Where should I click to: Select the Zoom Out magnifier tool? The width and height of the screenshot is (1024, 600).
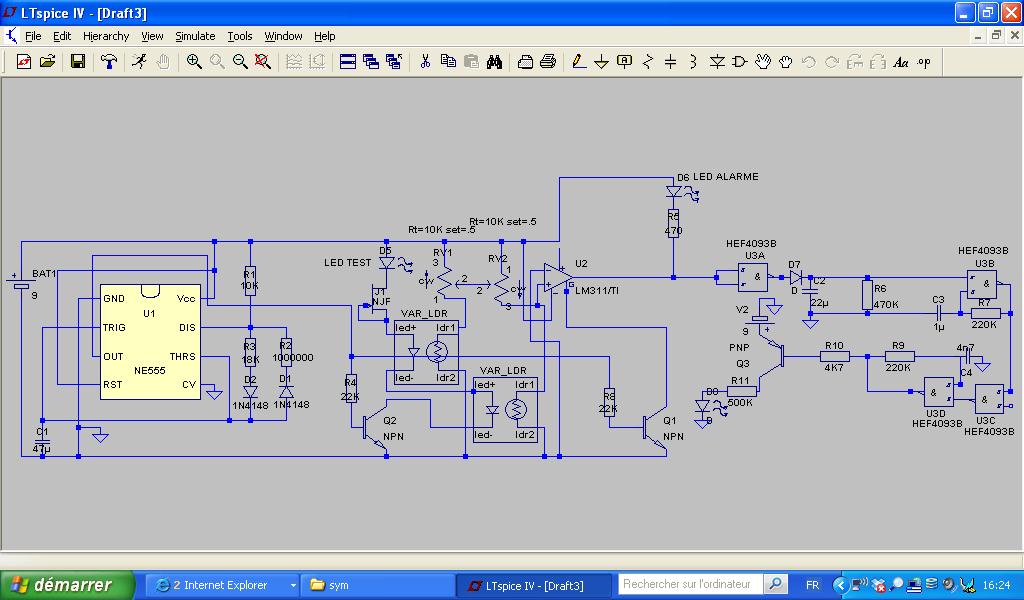point(240,61)
